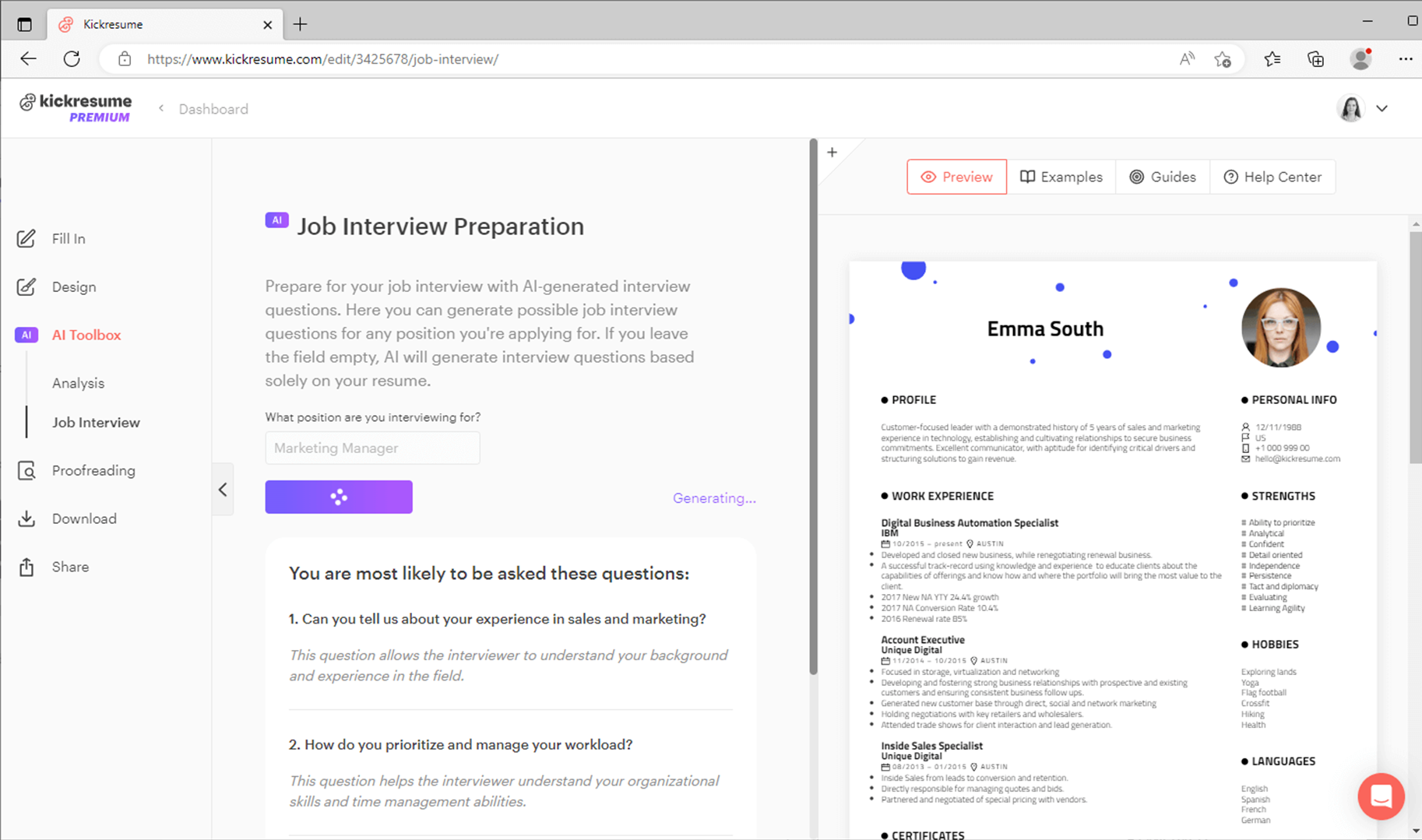Open the chat support bubble
Viewport: 1422px width, 840px height.
1381,796
